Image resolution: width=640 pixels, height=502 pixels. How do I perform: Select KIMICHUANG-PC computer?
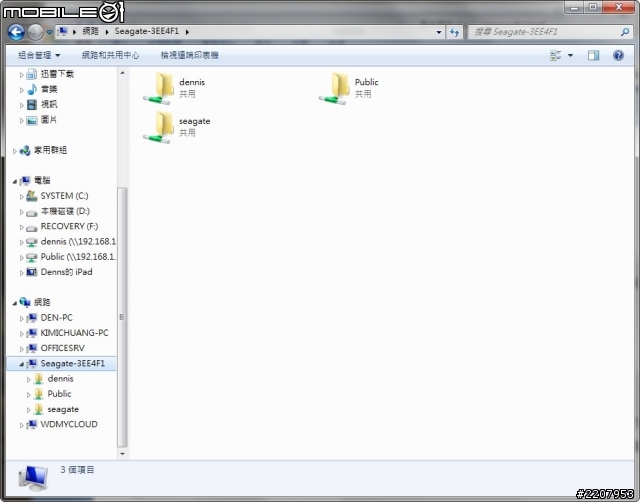pyautogui.click(x=75, y=333)
